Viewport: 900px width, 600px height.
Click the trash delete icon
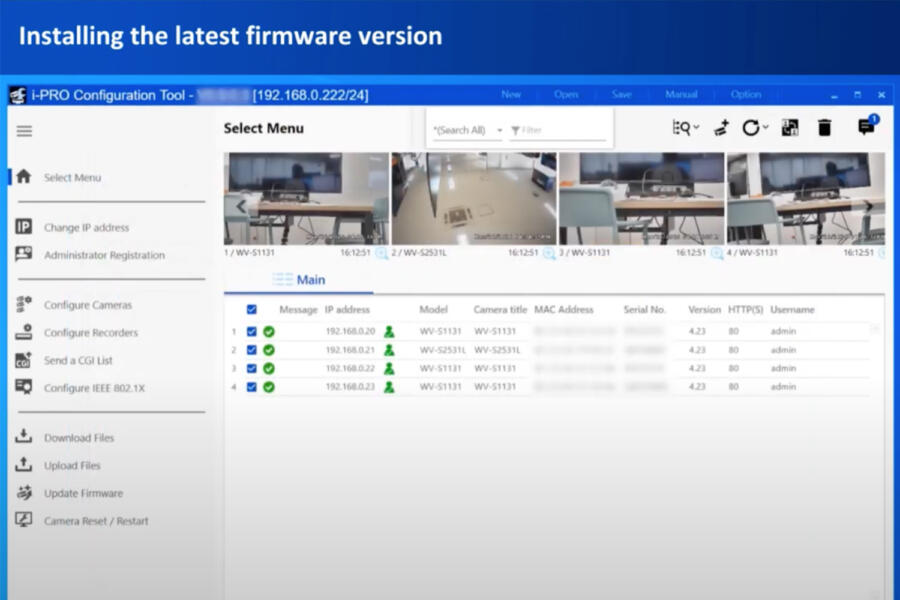point(824,128)
